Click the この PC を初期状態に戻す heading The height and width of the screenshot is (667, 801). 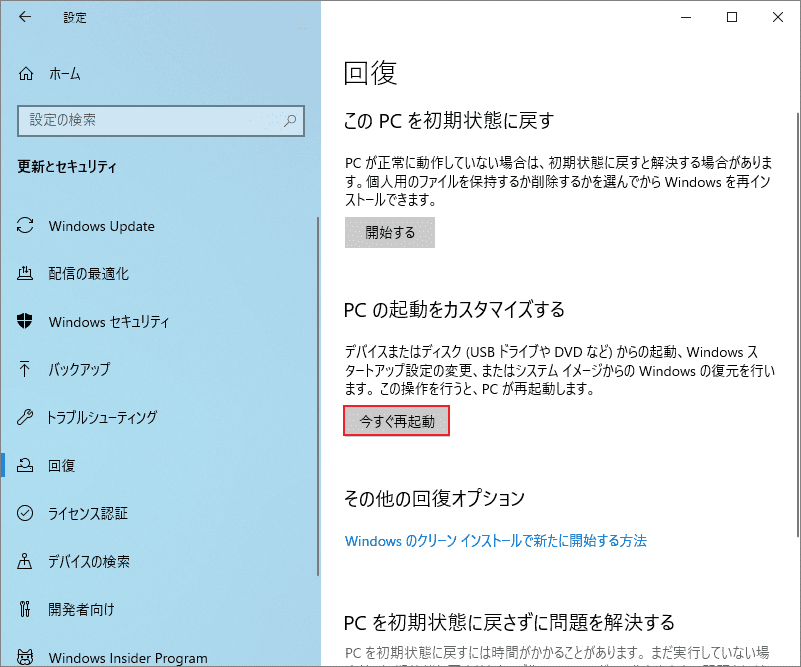pyautogui.click(x=449, y=121)
